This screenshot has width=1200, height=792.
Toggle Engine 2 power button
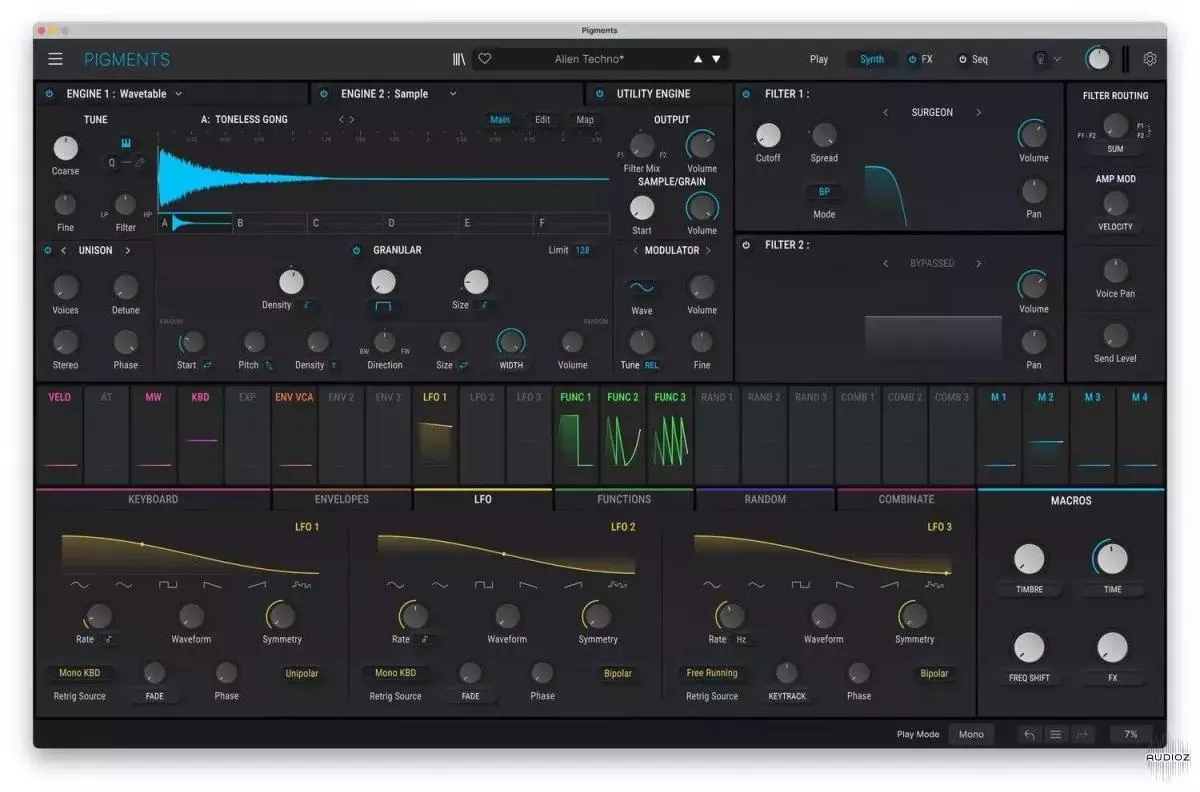(x=324, y=94)
